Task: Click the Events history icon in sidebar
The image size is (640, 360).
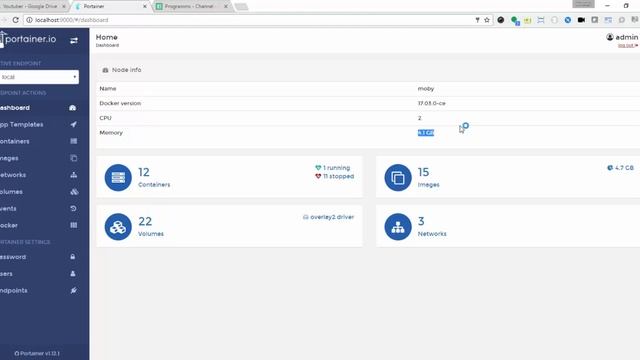Action: [x=73, y=208]
